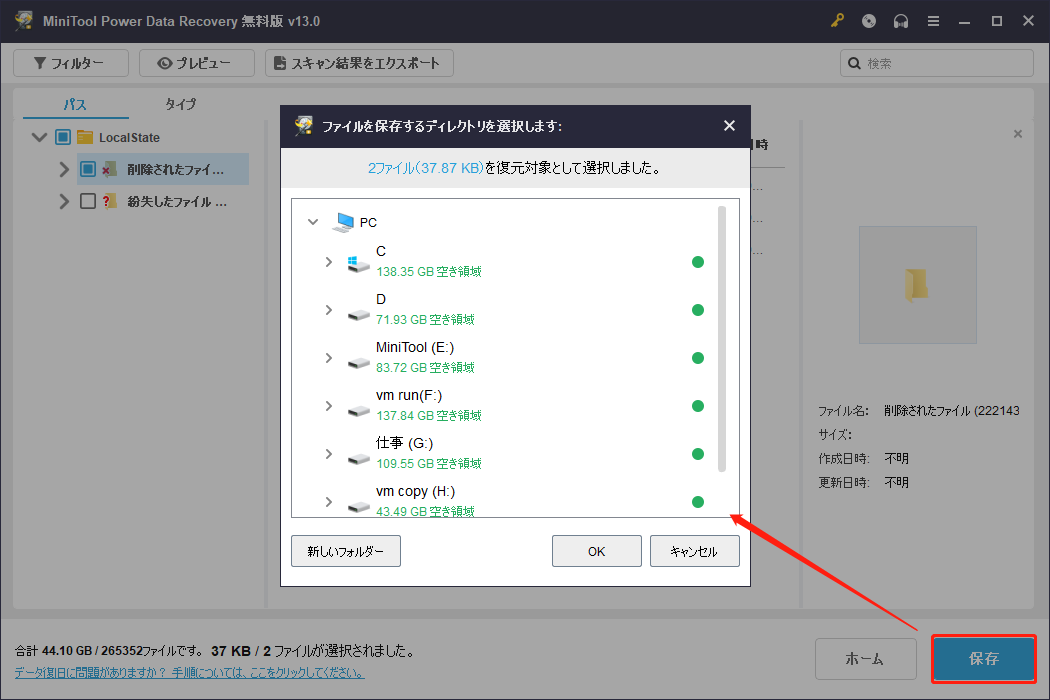
Task: Click the PC computer icon in dialog
Action: tap(343, 222)
